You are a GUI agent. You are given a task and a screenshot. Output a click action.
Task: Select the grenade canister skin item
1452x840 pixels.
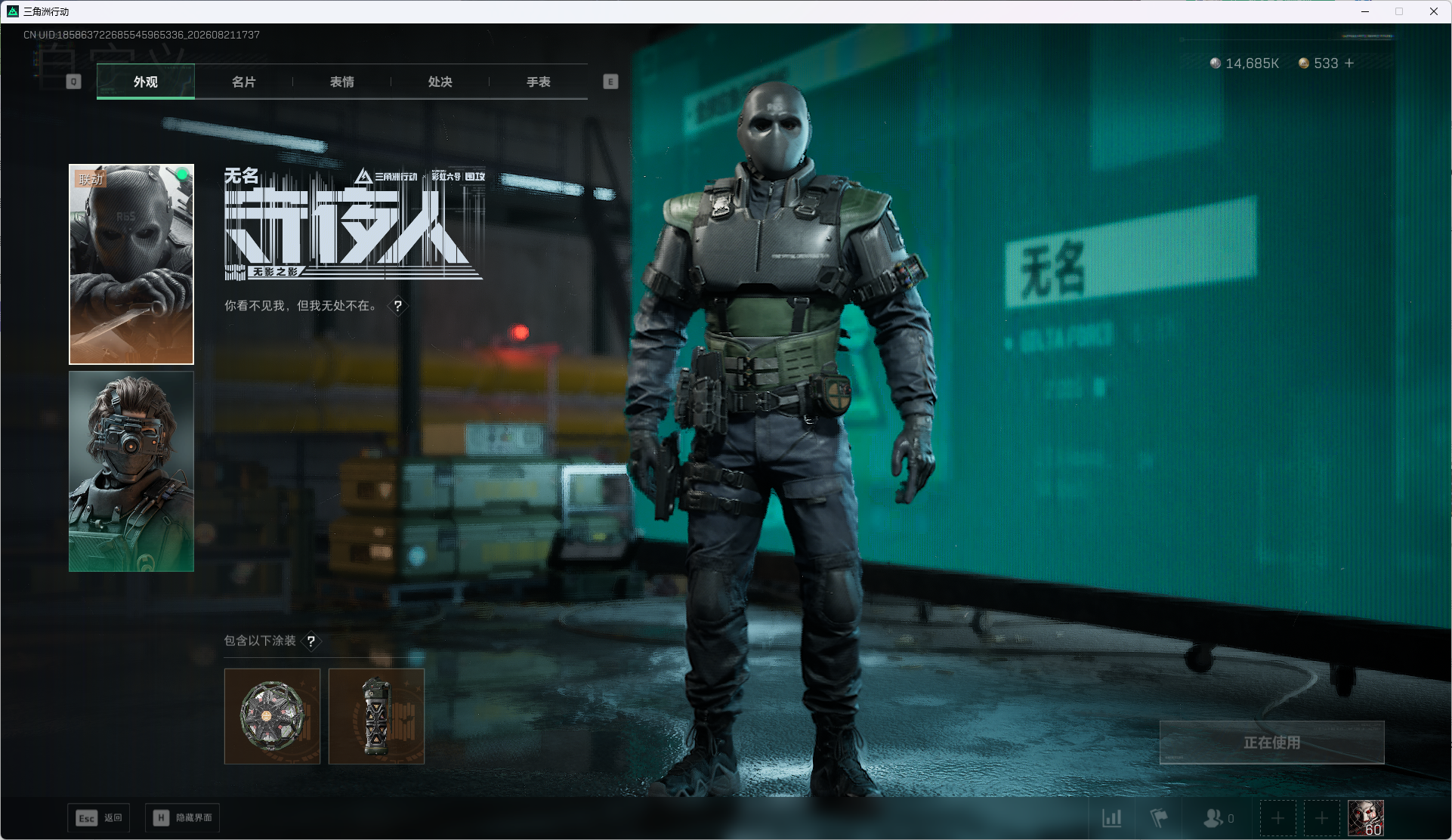point(376,716)
